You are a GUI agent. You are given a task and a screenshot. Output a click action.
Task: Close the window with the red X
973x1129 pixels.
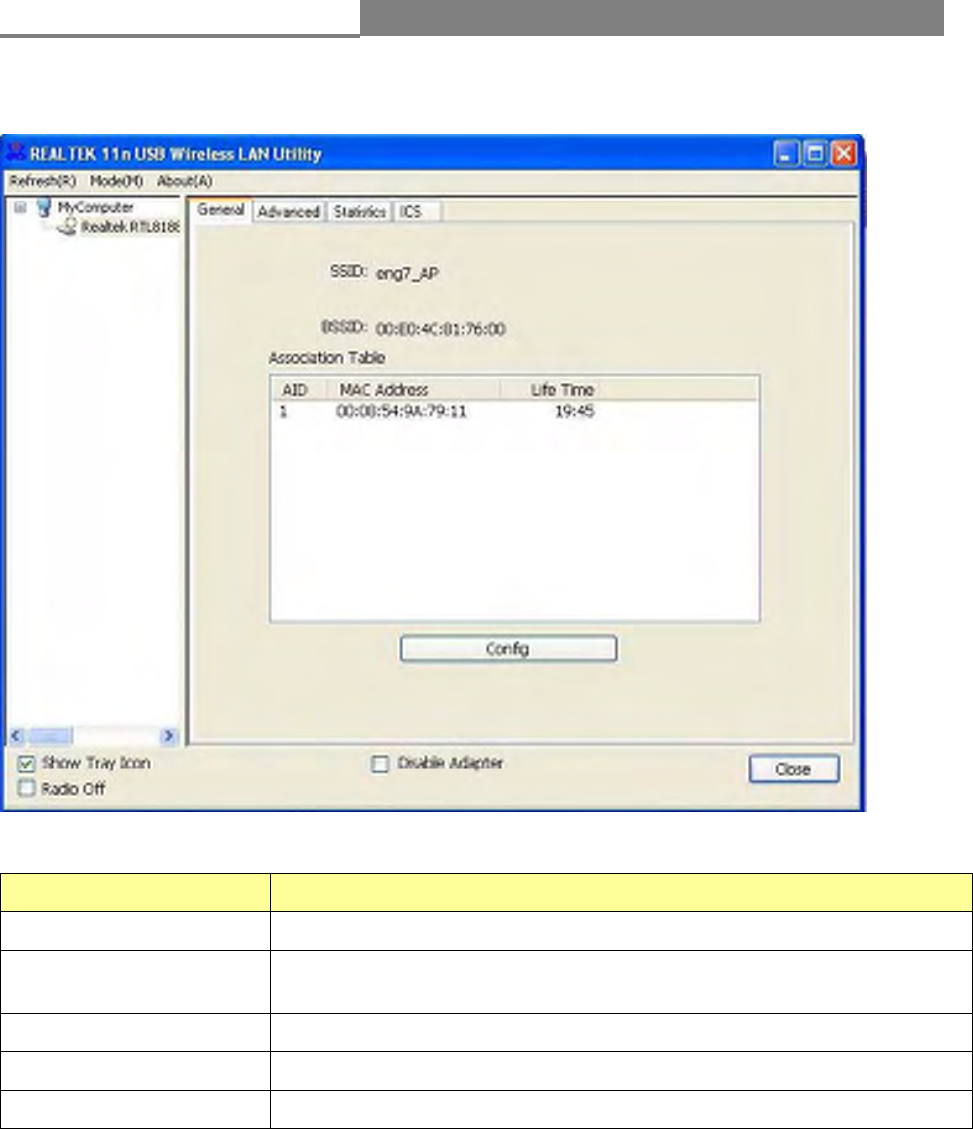pos(844,154)
